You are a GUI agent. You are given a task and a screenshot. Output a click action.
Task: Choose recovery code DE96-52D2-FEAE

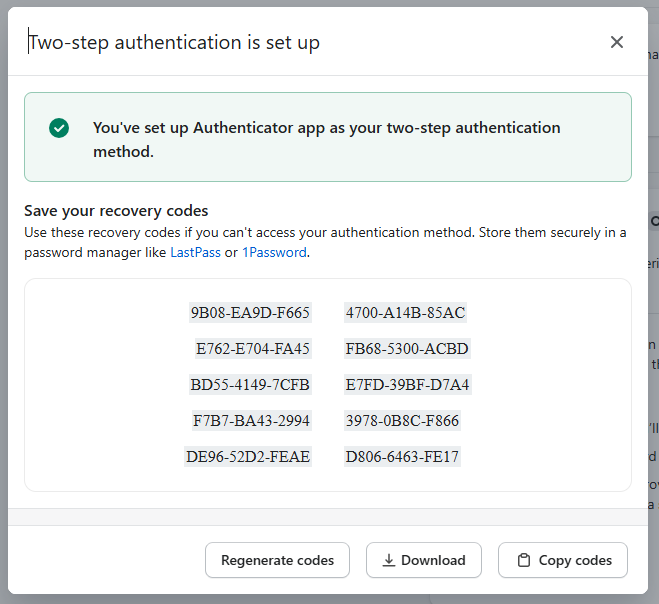pyautogui.click(x=248, y=457)
